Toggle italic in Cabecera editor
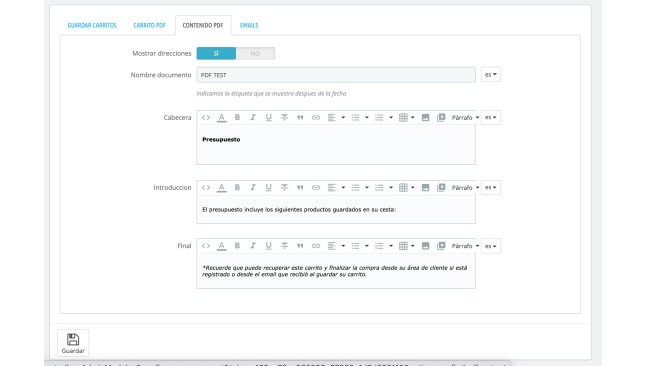 click(253, 117)
